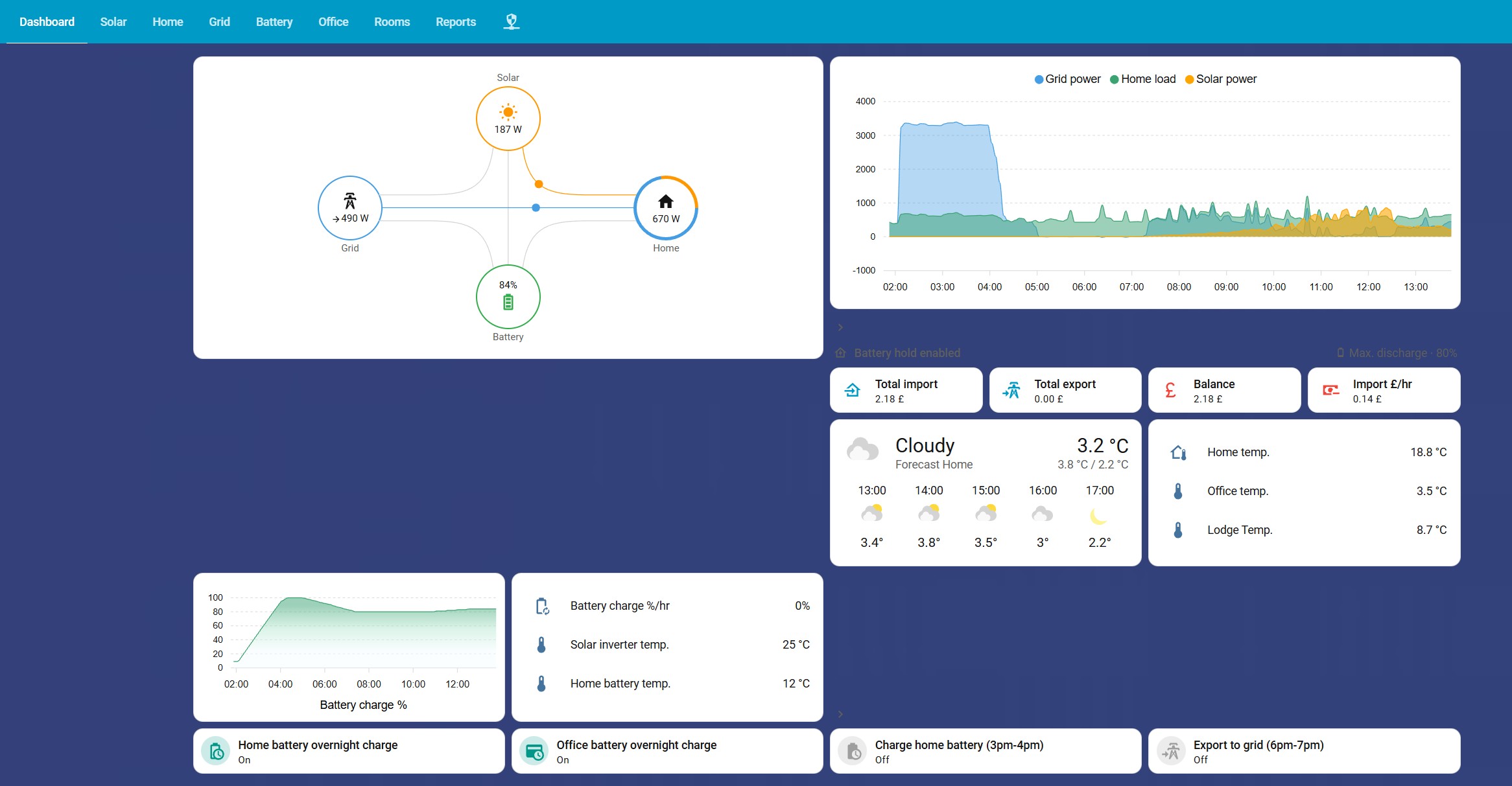Turn on Export to grid (6pm-7pm)
Image resolution: width=1512 pixels, height=786 pixels.
[1172, 751]
